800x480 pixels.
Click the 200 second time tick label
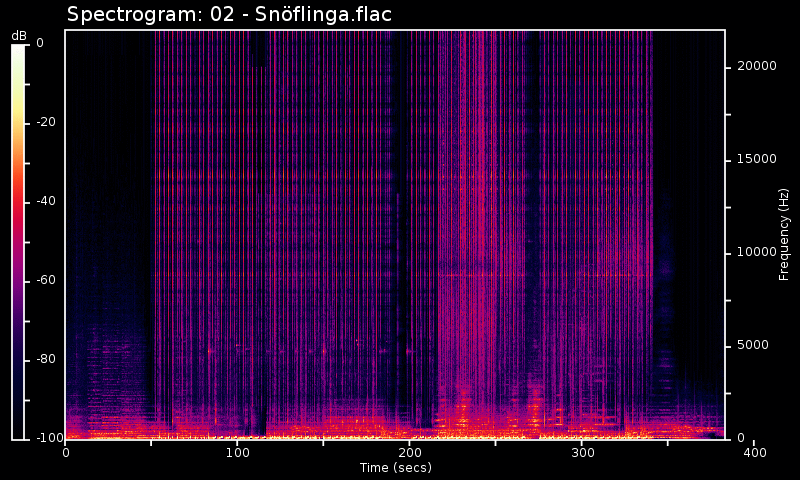(x=410, y=453)
